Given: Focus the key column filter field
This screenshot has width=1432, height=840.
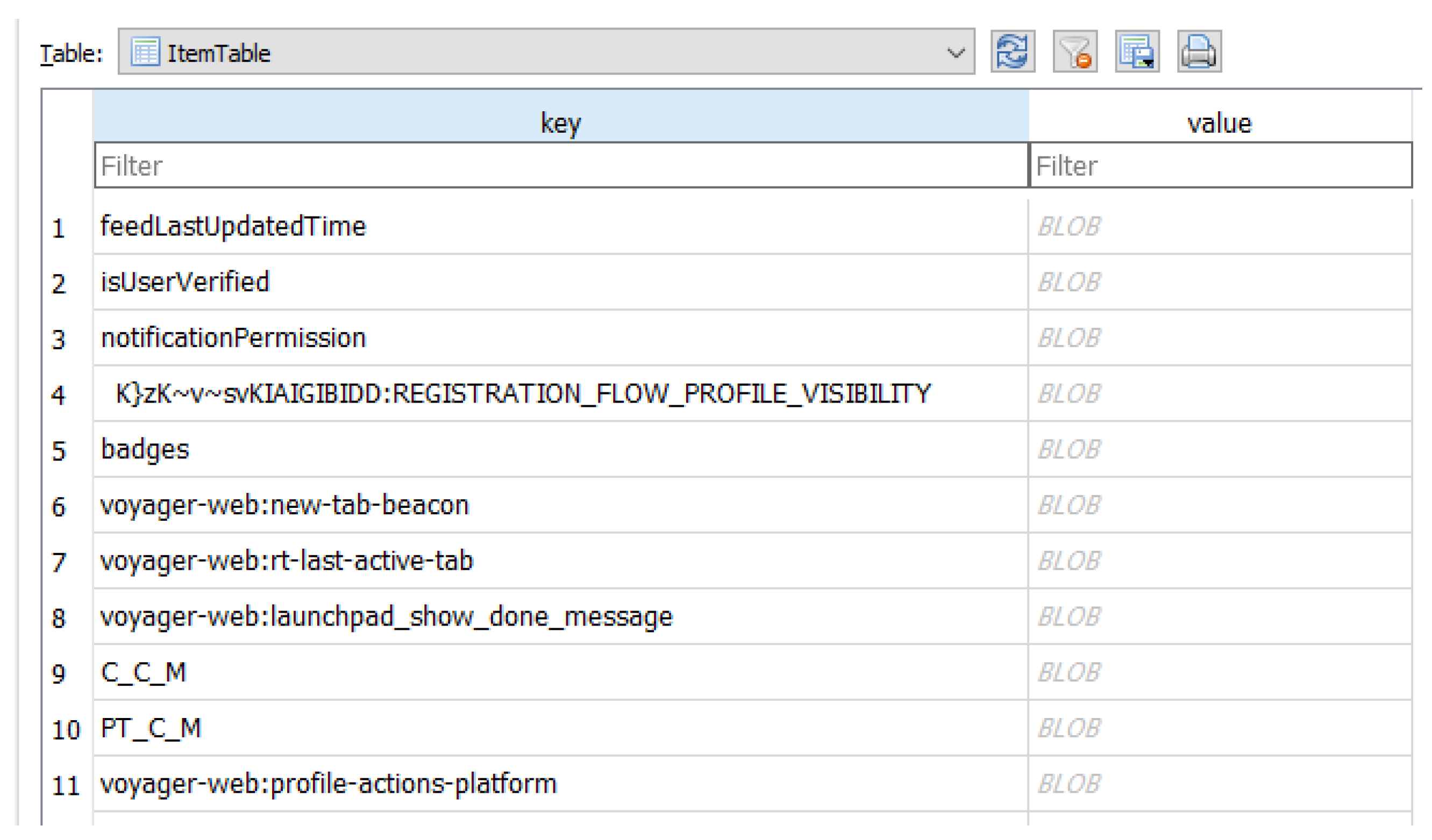Looking at the screenshot, I should point(561,166).
